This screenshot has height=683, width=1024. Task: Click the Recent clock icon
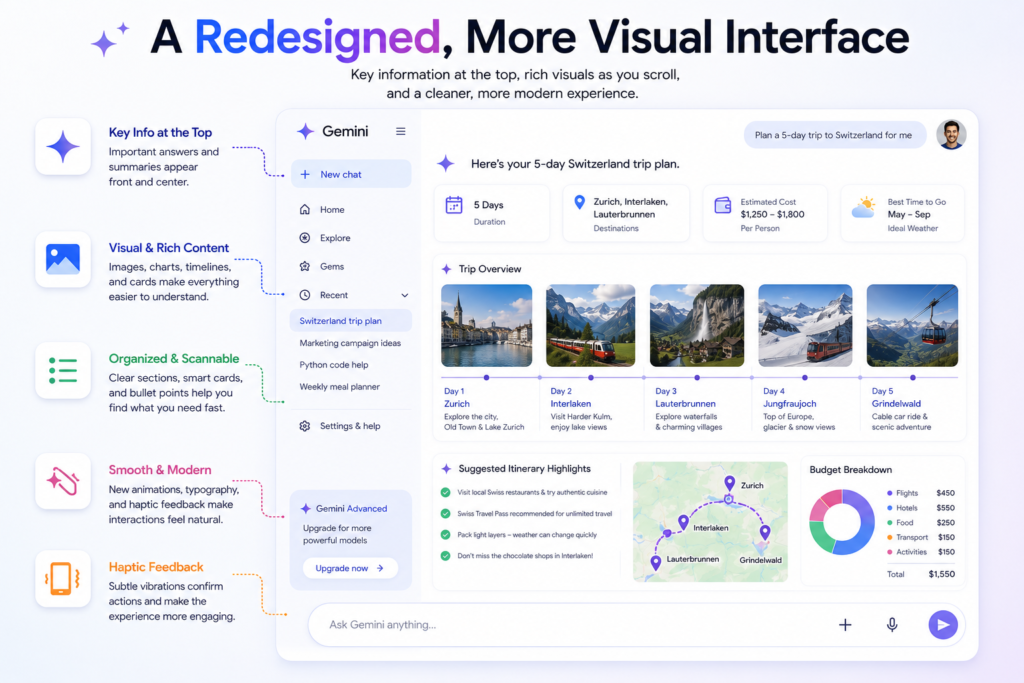click(x=305, y=295)
